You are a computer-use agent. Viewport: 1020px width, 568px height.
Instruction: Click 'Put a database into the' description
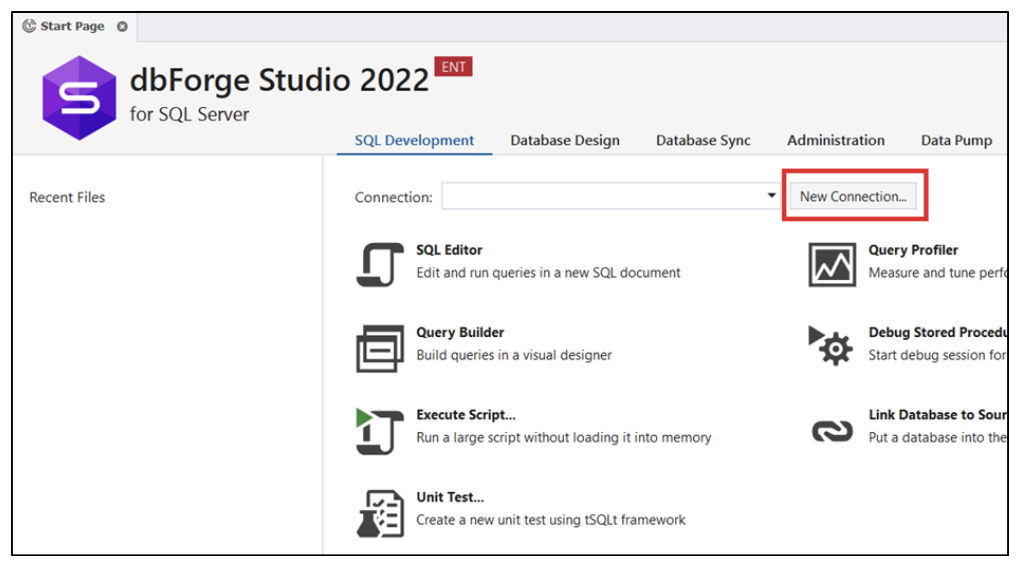coord(937,437)
